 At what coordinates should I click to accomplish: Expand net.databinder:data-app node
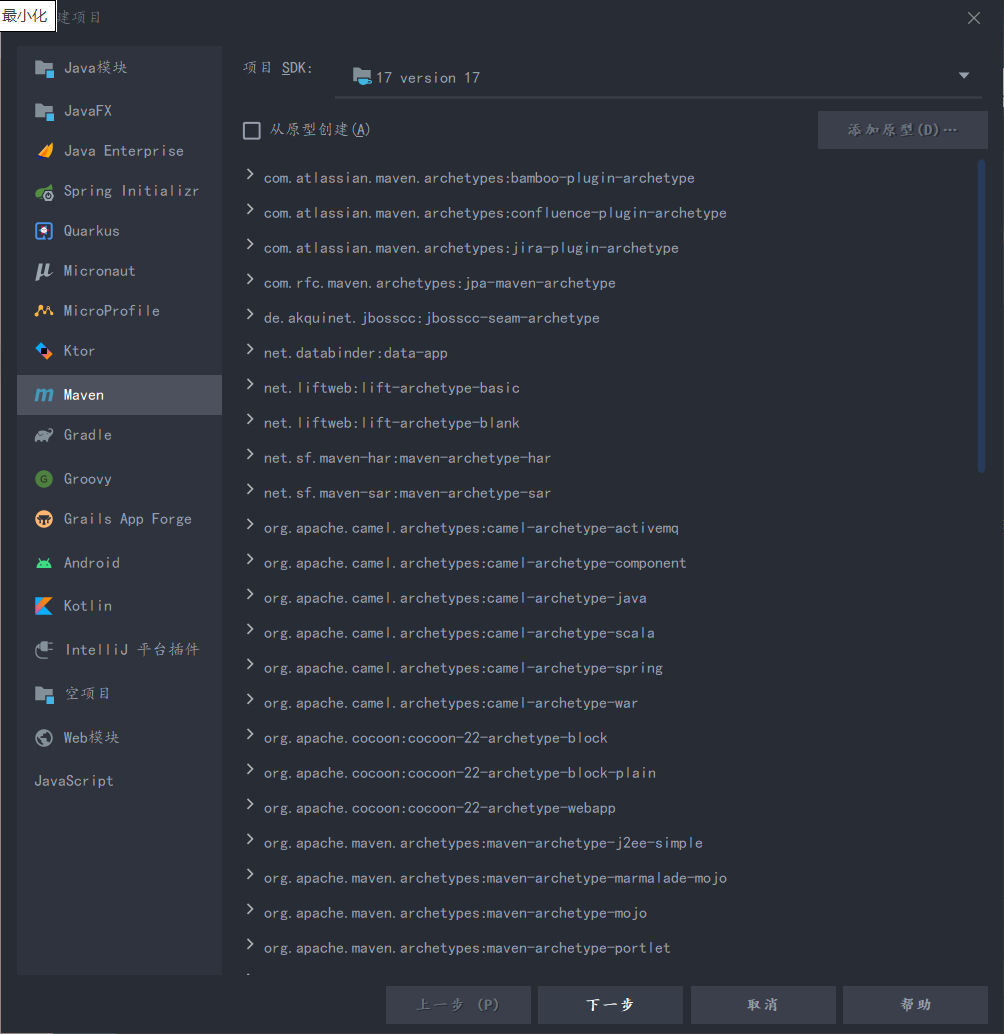(250, 349)
